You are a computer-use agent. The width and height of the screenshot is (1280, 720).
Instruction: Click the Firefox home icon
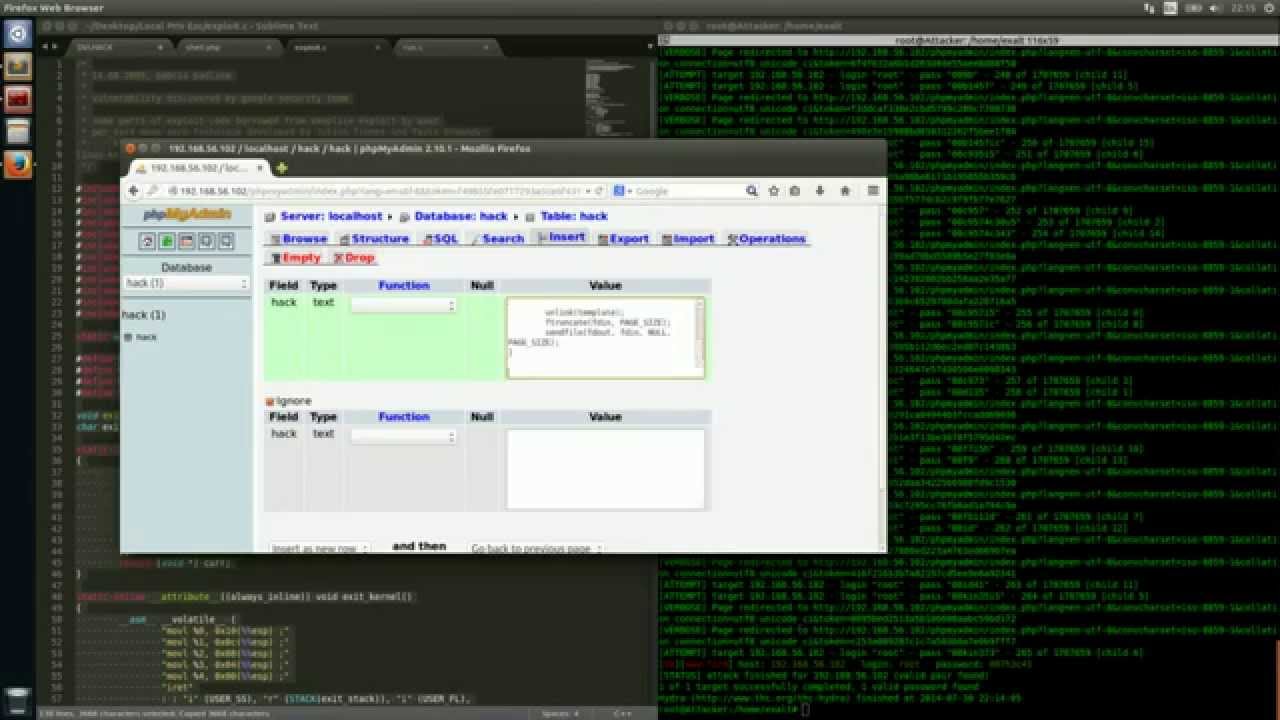[845, 191]
